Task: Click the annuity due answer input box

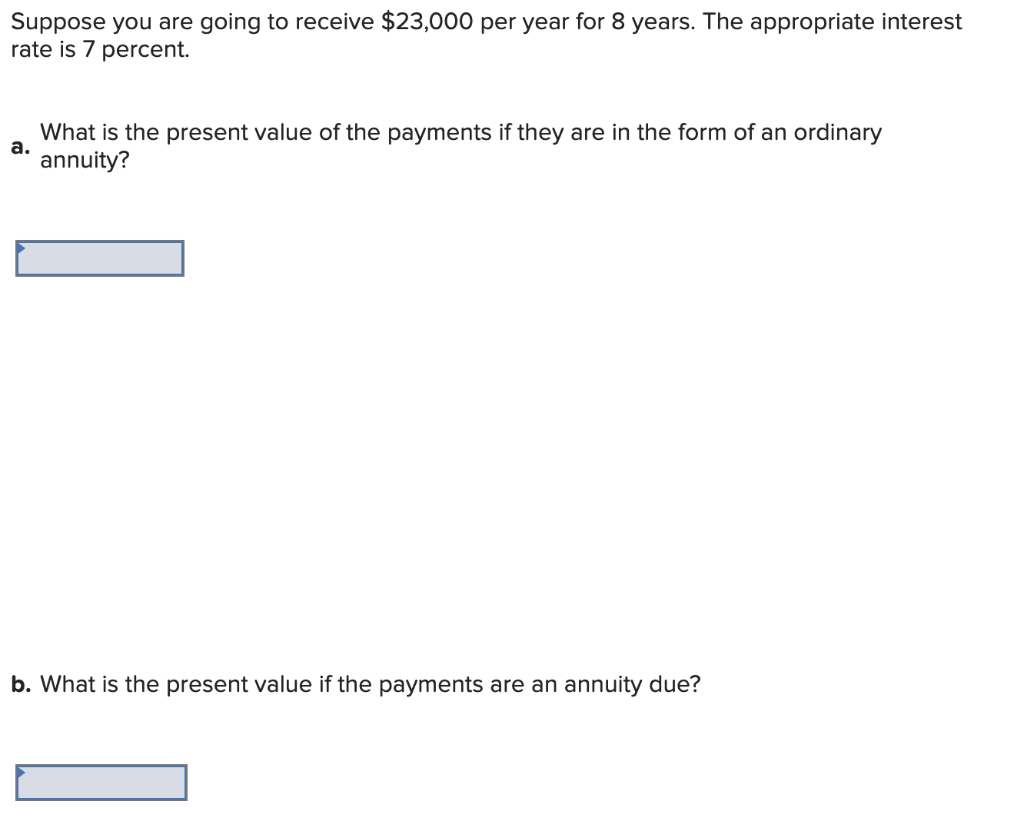Action: (x=101, y=782)
